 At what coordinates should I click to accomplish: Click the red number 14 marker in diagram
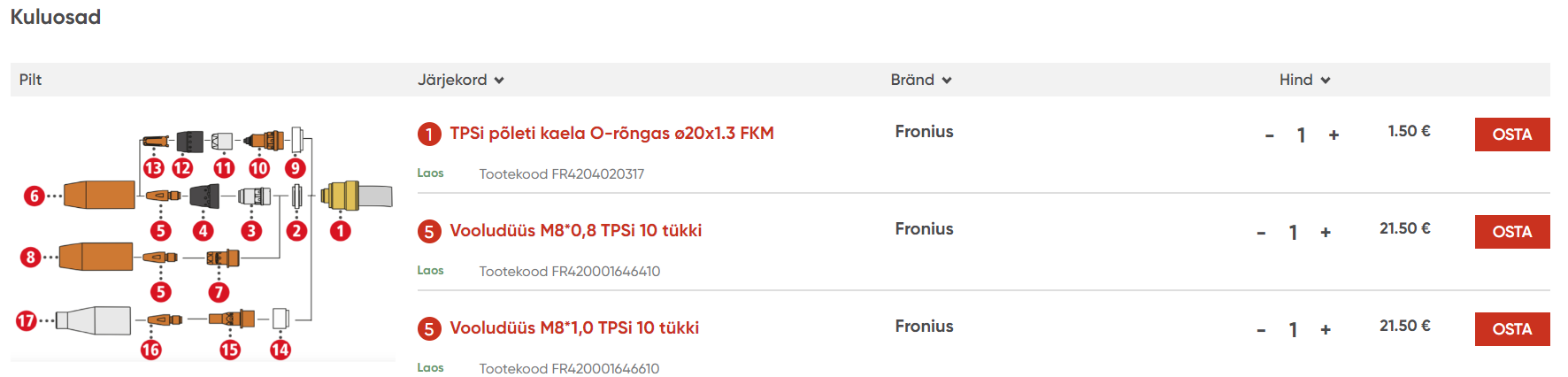(281, 350)
